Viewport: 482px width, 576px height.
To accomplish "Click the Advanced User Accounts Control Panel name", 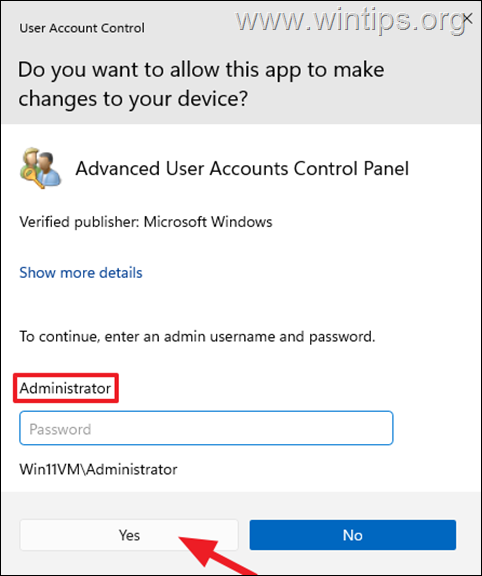I will [242, 169].
